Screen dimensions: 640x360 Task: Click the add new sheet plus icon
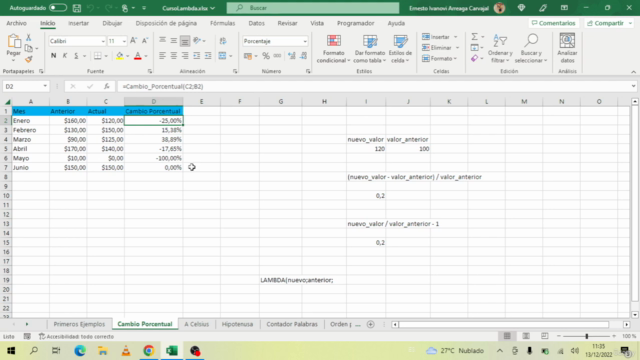click(x=370, y=324)
